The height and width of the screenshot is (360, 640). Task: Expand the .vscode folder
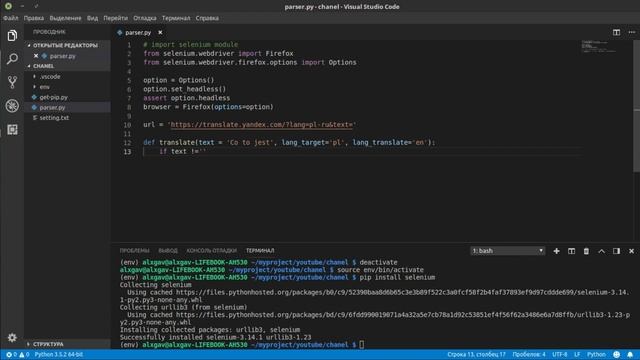pos(50,76)
